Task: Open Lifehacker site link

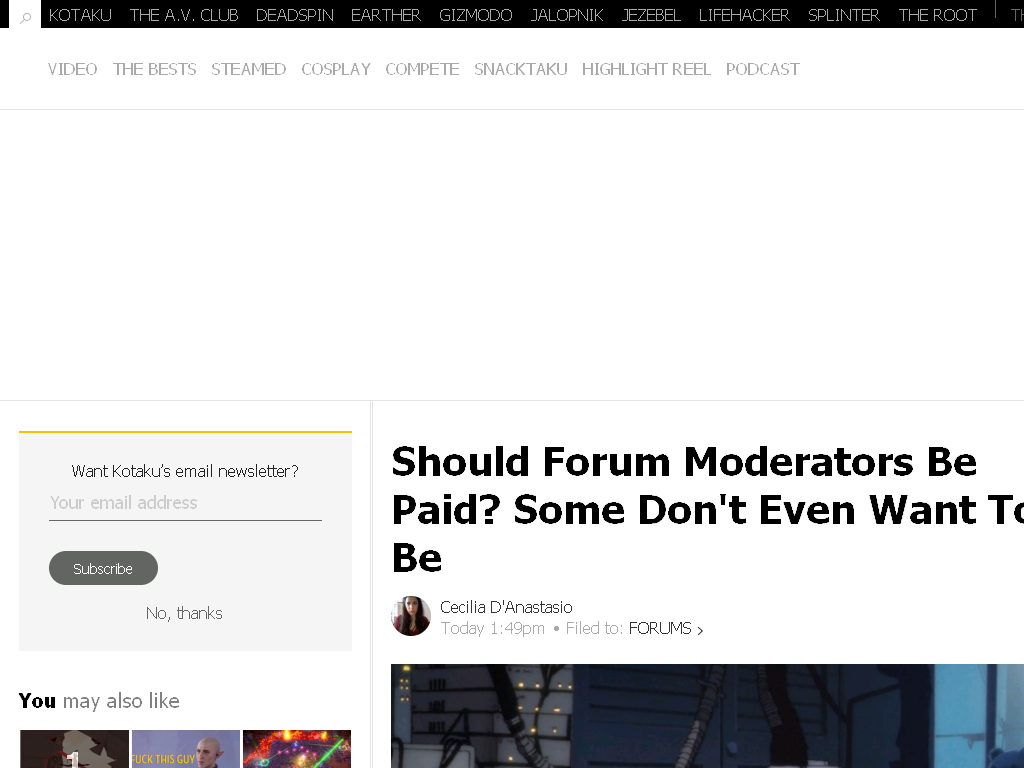Action: [744, 15]
